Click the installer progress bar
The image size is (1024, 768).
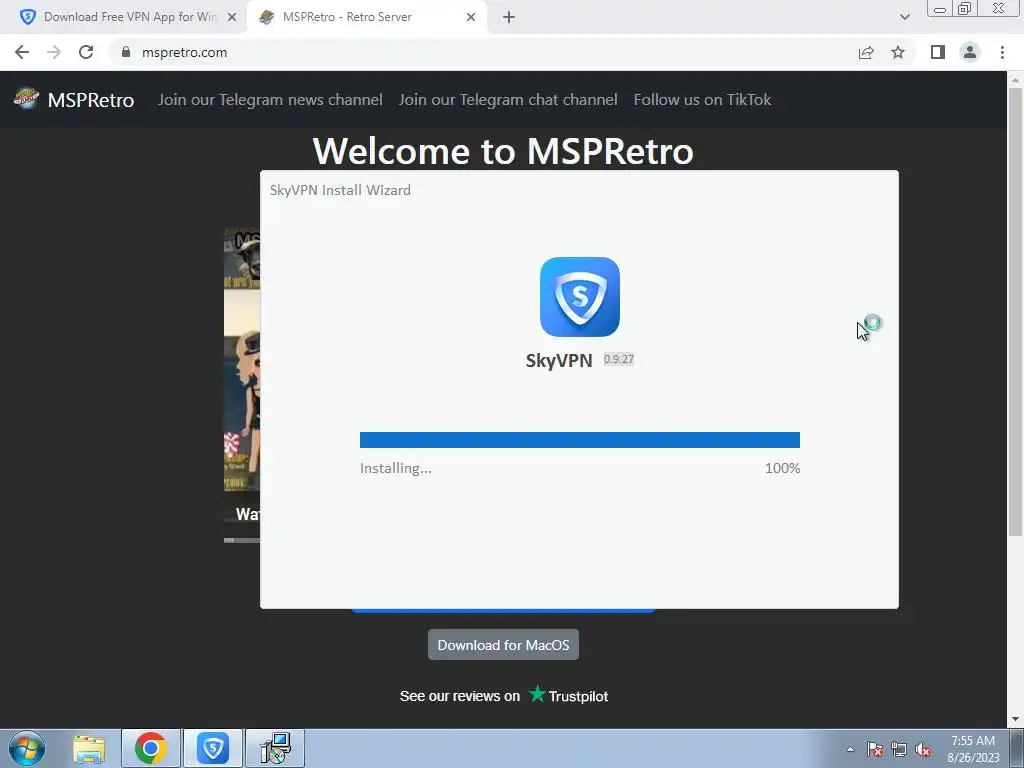580,440
